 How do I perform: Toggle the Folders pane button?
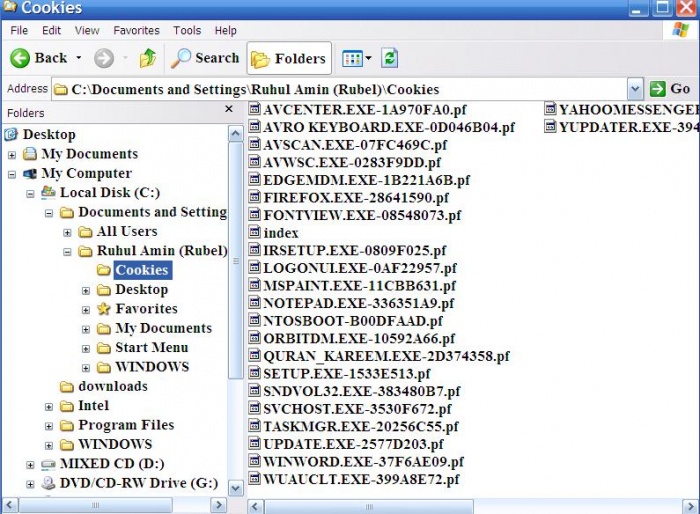[x=289, y=58]
